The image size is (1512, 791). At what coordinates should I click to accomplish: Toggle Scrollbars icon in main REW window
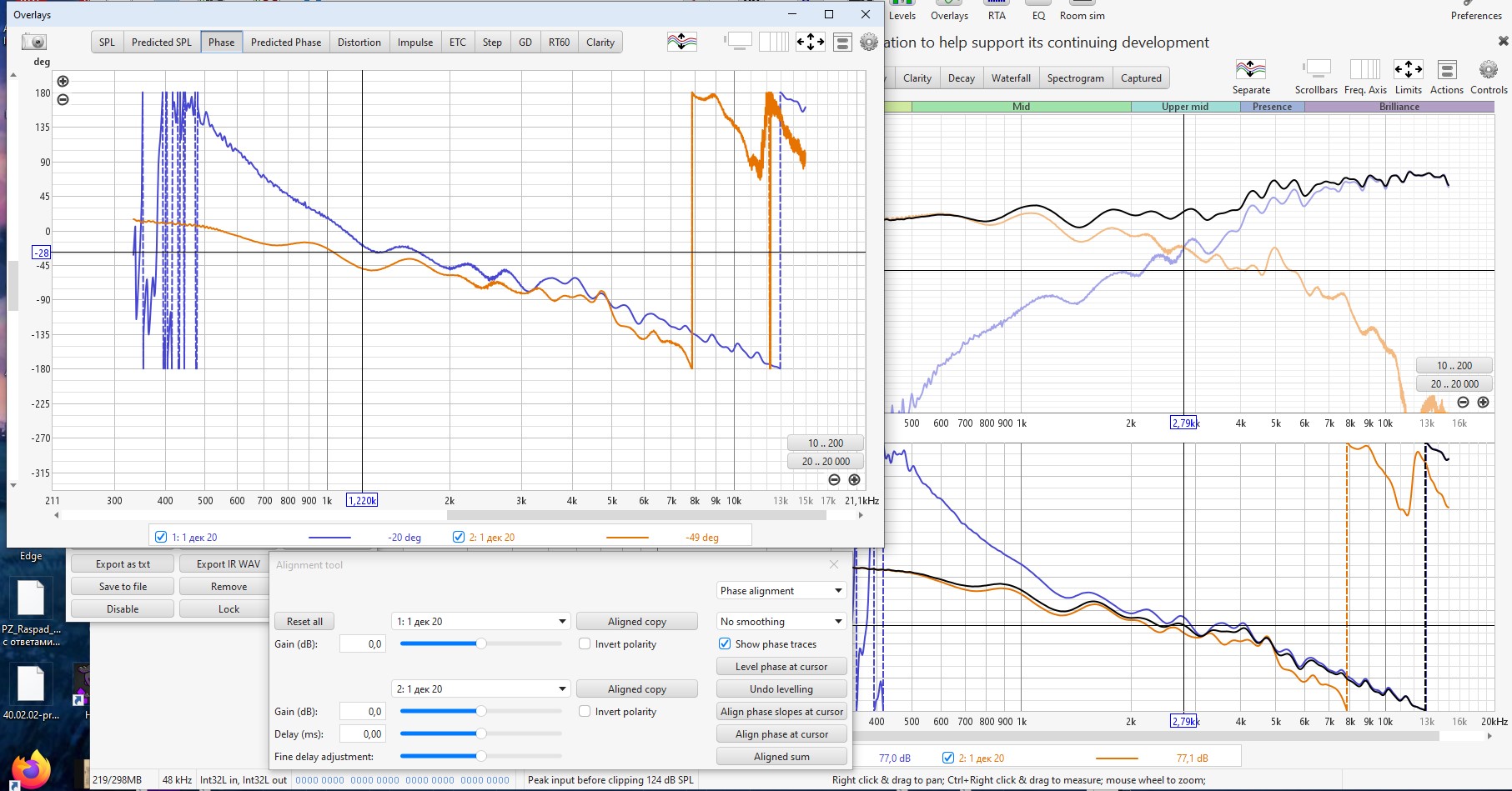pos(1316,76)
